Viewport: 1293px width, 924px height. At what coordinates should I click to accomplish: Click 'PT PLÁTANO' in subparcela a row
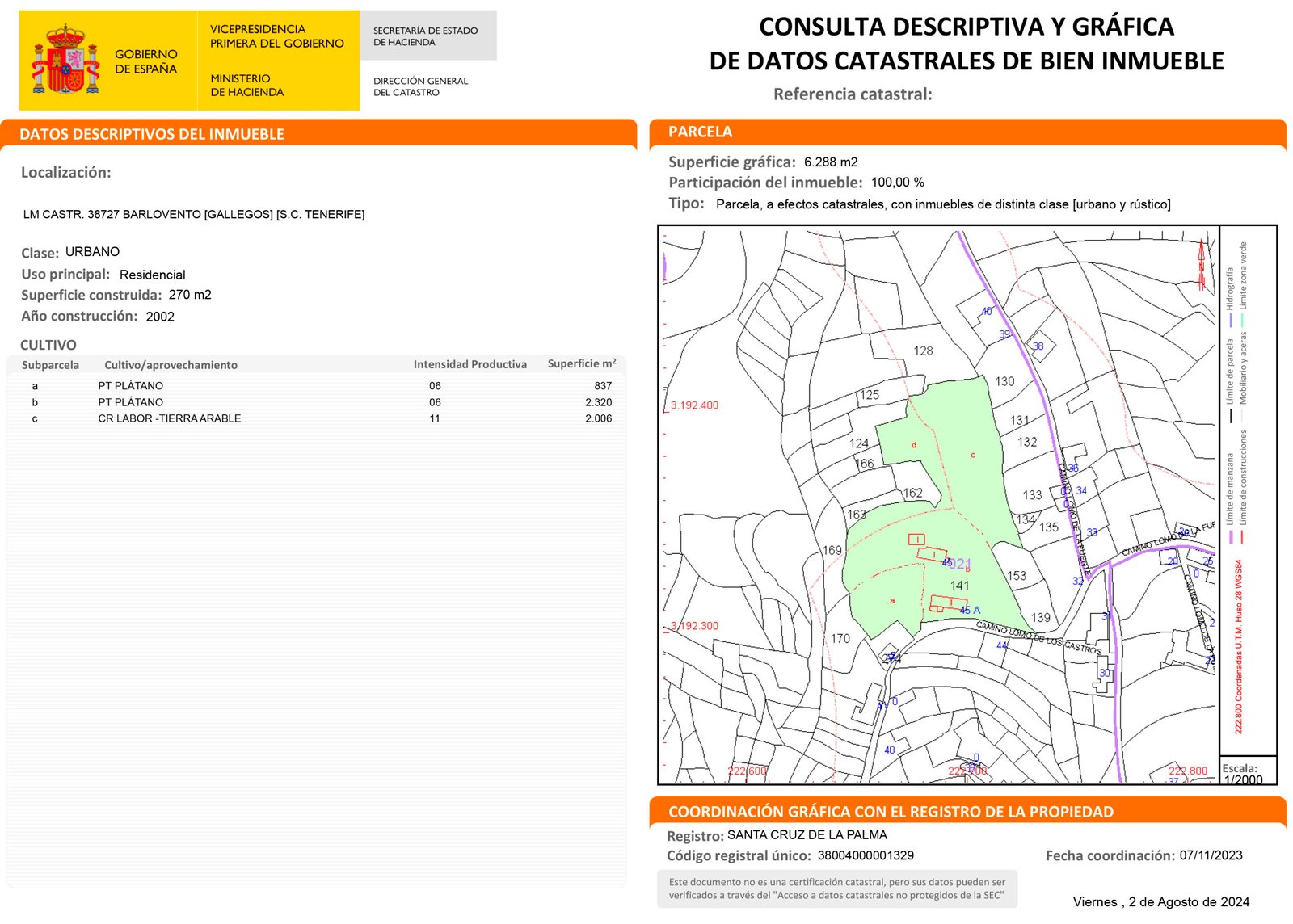131,386
